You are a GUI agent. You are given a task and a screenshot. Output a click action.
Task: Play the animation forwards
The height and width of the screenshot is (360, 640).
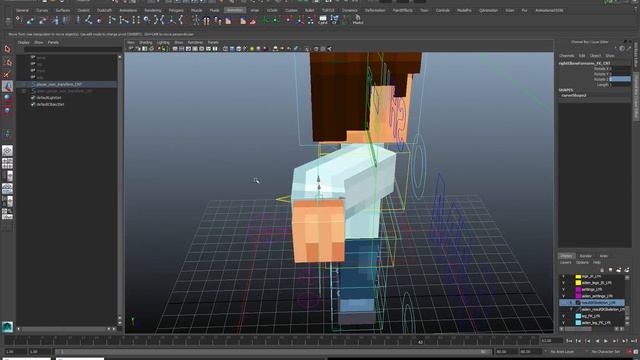pyautogui.click(x=606, y=341)
